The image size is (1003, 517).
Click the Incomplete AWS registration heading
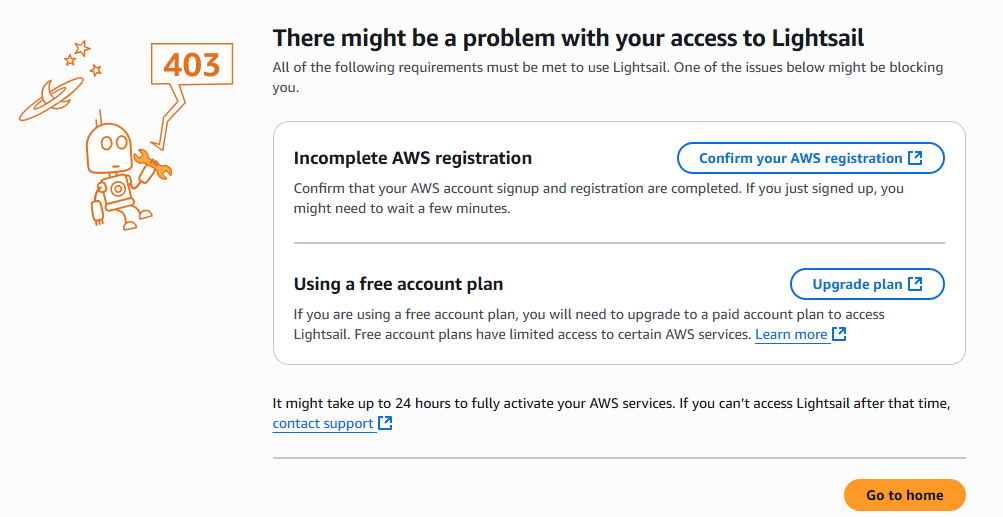412,158
